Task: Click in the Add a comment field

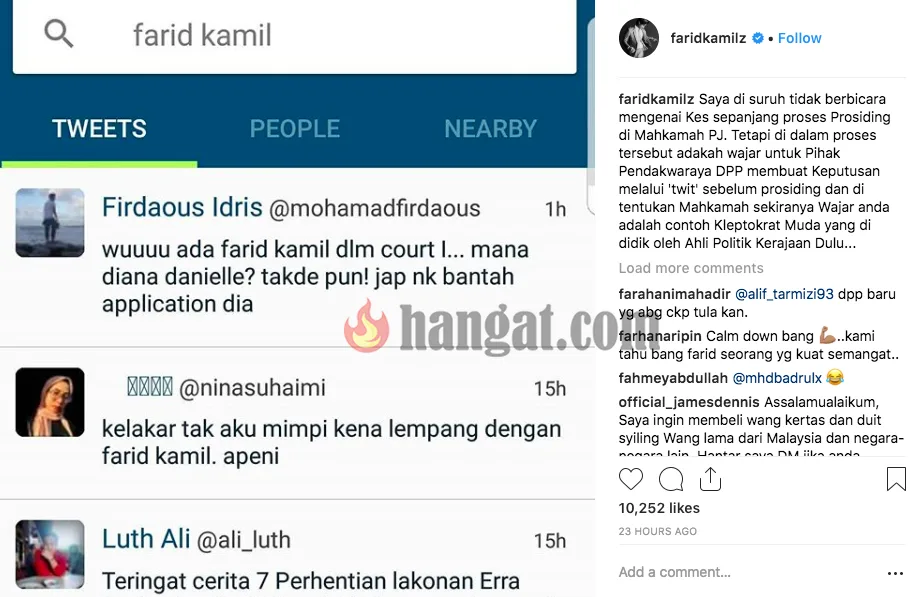Action: (674, 572)
